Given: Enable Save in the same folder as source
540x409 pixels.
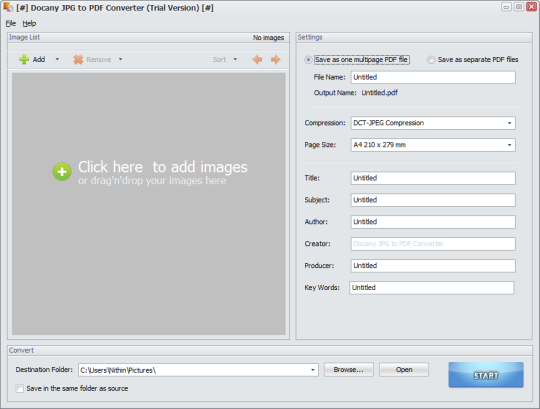Looking at the screenshot, I should (x=20, y=388).
